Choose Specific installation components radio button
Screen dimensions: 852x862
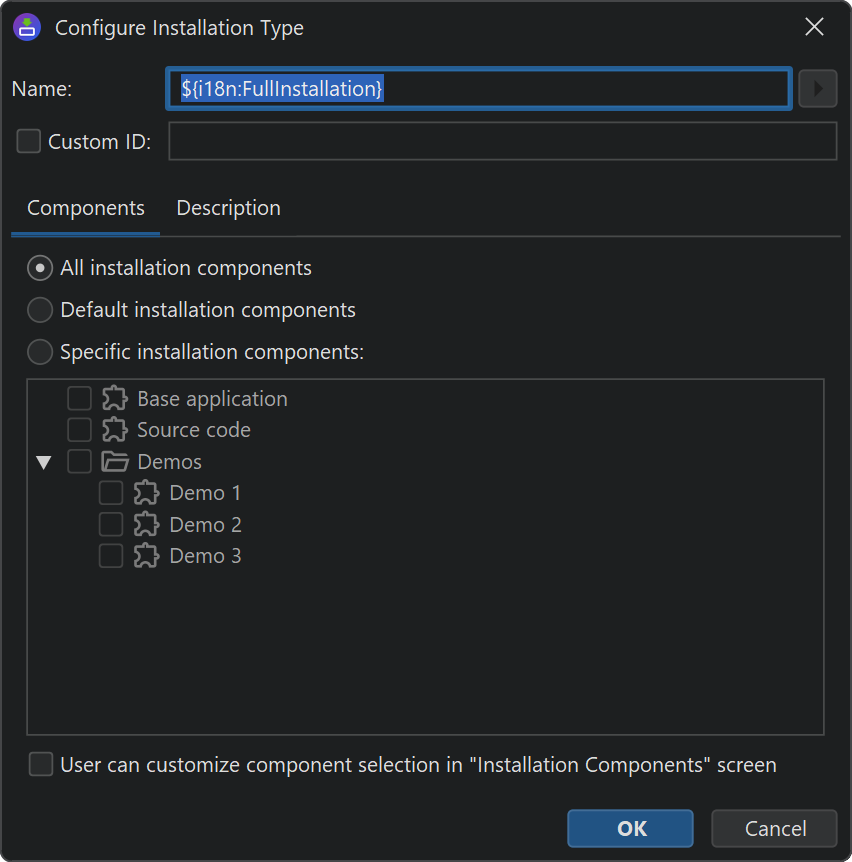(40, 352)
